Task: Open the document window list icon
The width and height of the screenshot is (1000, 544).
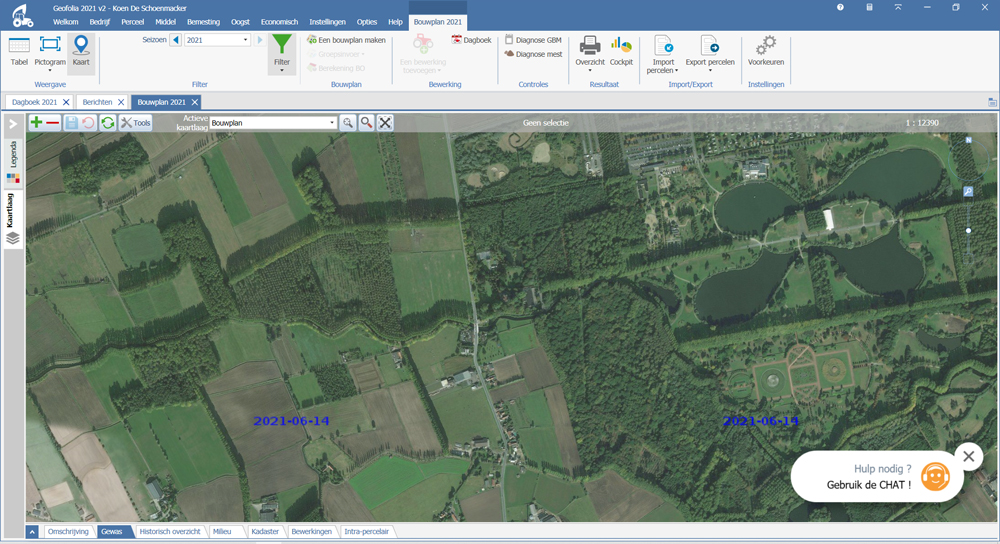Action: pyautogui.click(x=992, y=102)
